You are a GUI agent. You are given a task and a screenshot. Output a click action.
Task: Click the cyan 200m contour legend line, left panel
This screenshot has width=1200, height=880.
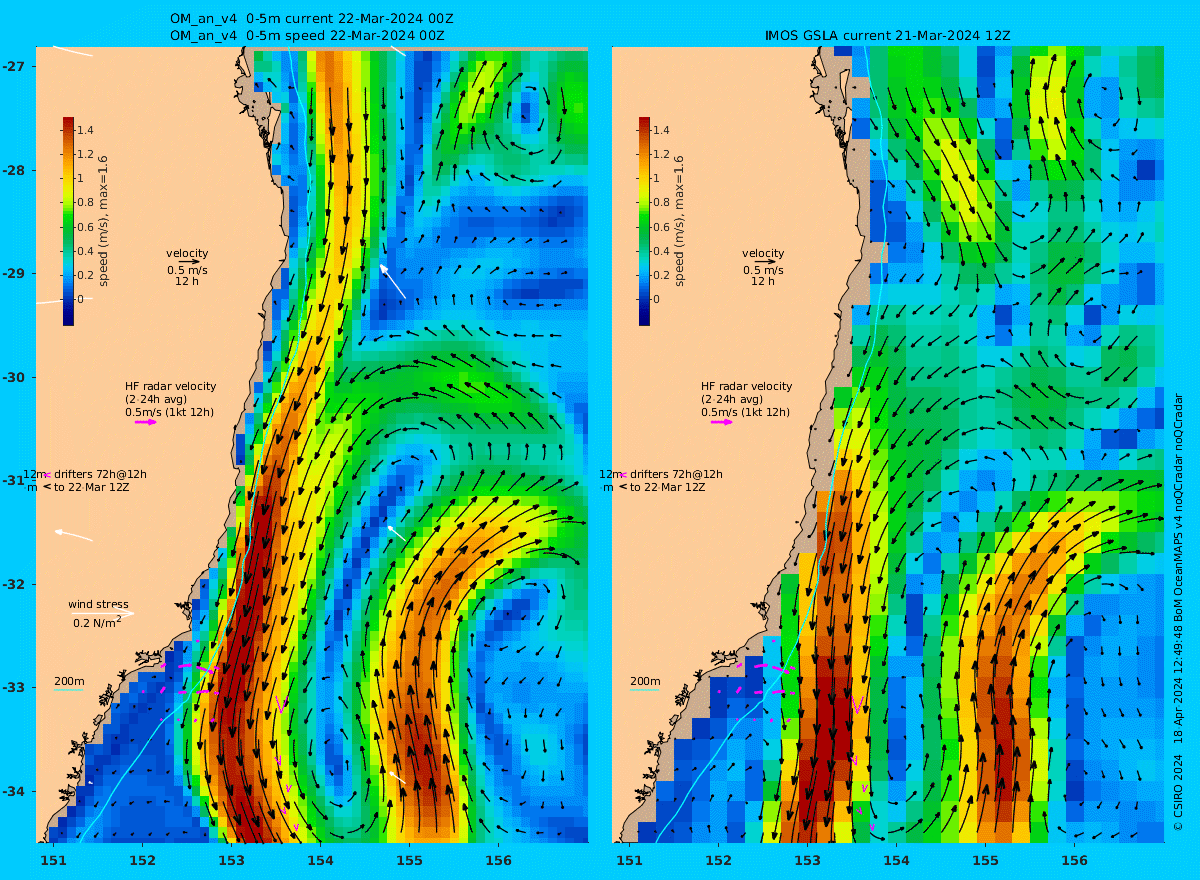tap(69, 690)
